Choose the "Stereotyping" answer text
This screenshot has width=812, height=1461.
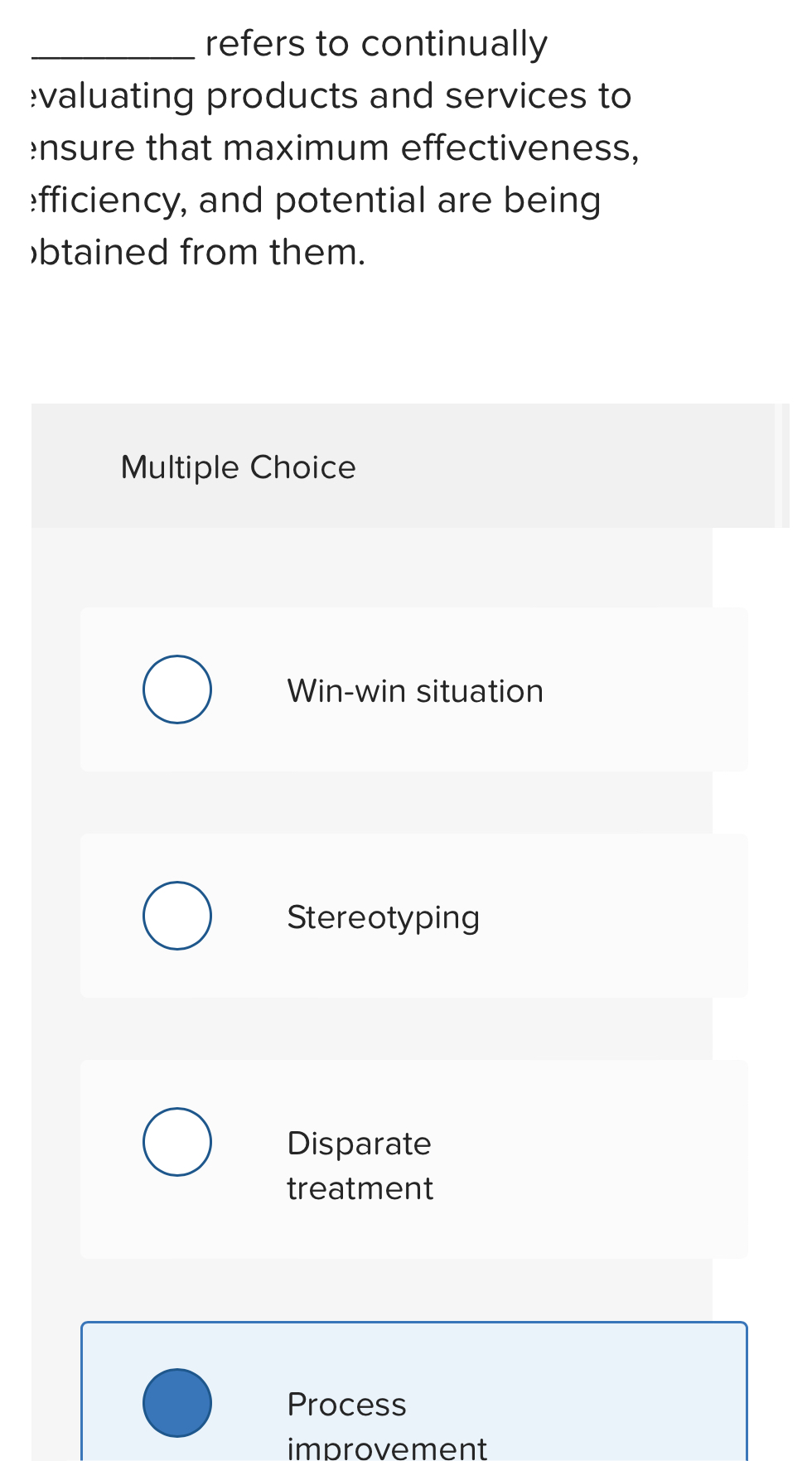pyautogui.click(x=384, y=918)
